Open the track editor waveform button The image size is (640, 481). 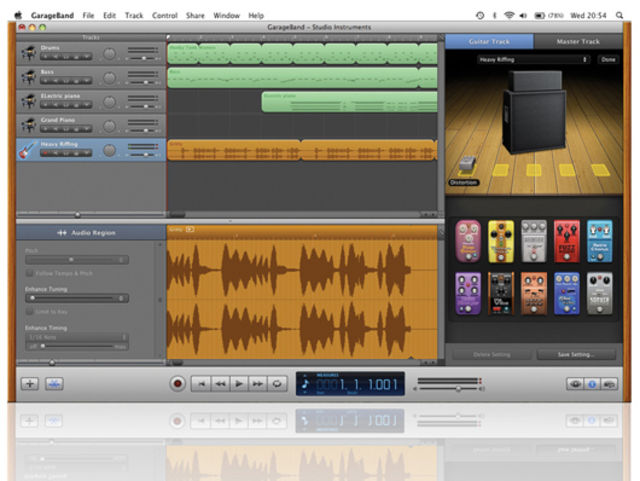pyautogui.click(x=54, y=384)
